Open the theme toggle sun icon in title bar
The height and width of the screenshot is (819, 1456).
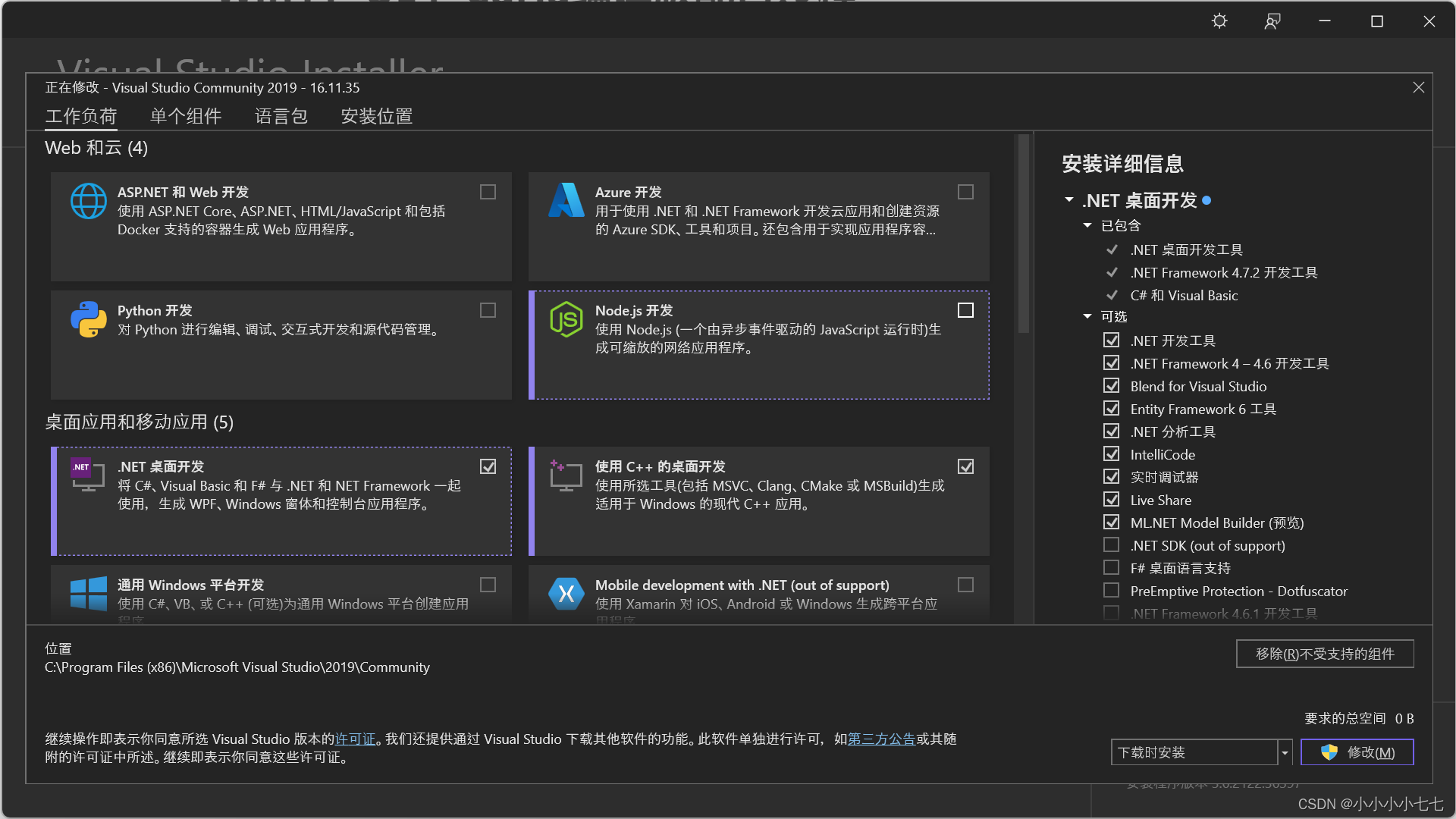pyautogui.click(x=1219, y=21)
